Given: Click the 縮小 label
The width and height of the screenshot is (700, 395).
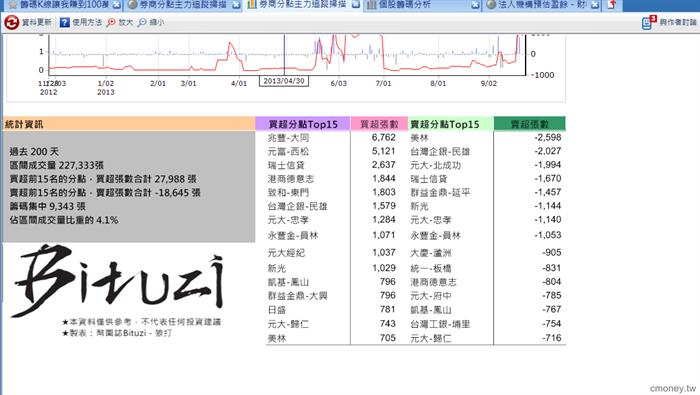Looking at the screenshot, I should 156,22.
